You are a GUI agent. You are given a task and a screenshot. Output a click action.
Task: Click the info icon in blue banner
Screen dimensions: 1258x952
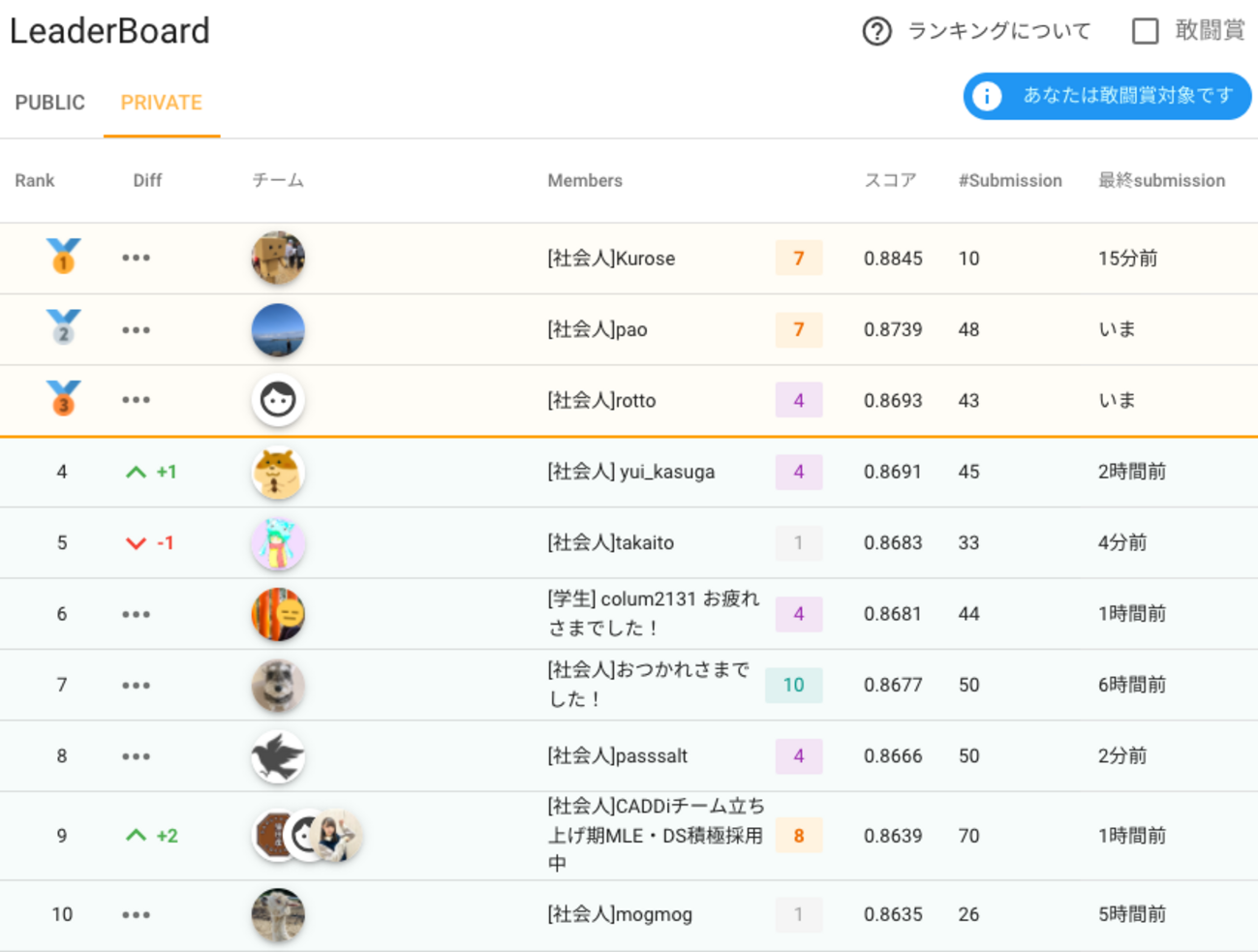click(x=987, y=96)
